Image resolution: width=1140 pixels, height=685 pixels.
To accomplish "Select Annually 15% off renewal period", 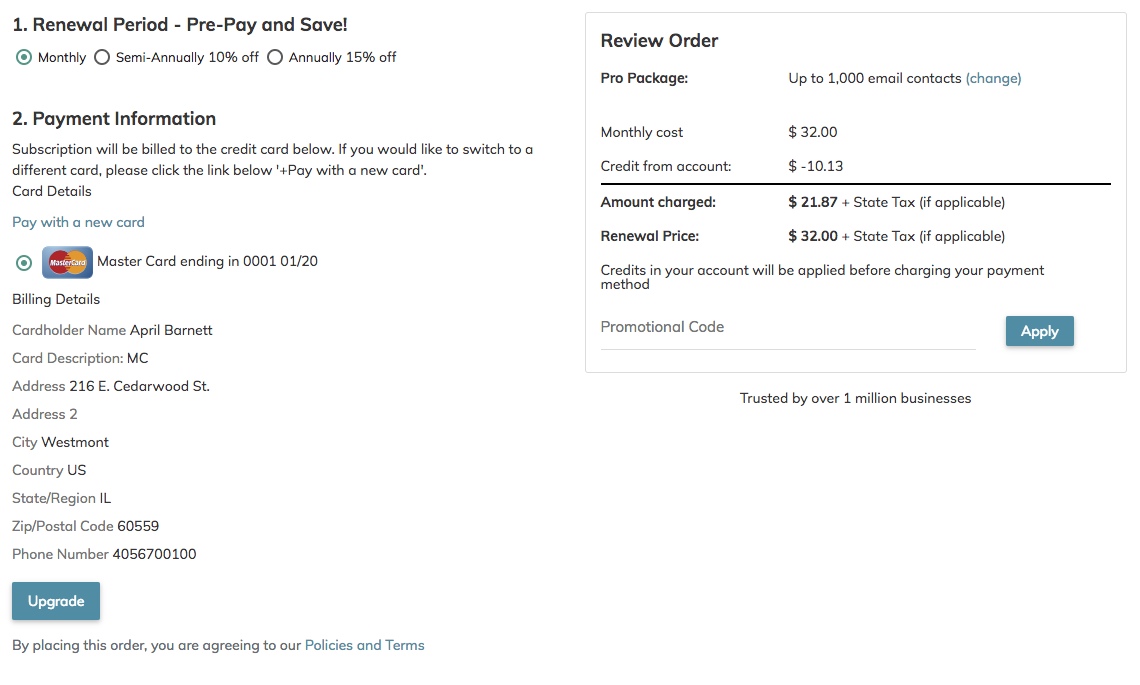I will pos(275,57).
